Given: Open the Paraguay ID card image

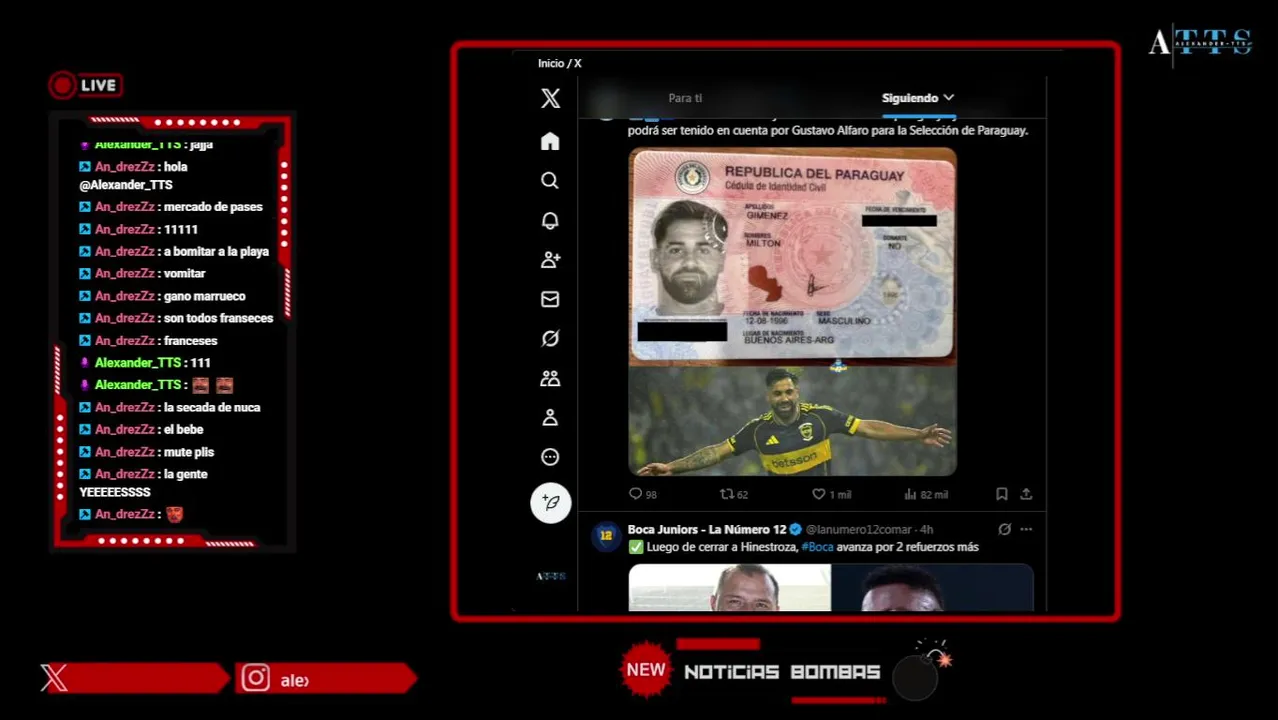Looking at the screenshot, I should coord(793,256).
